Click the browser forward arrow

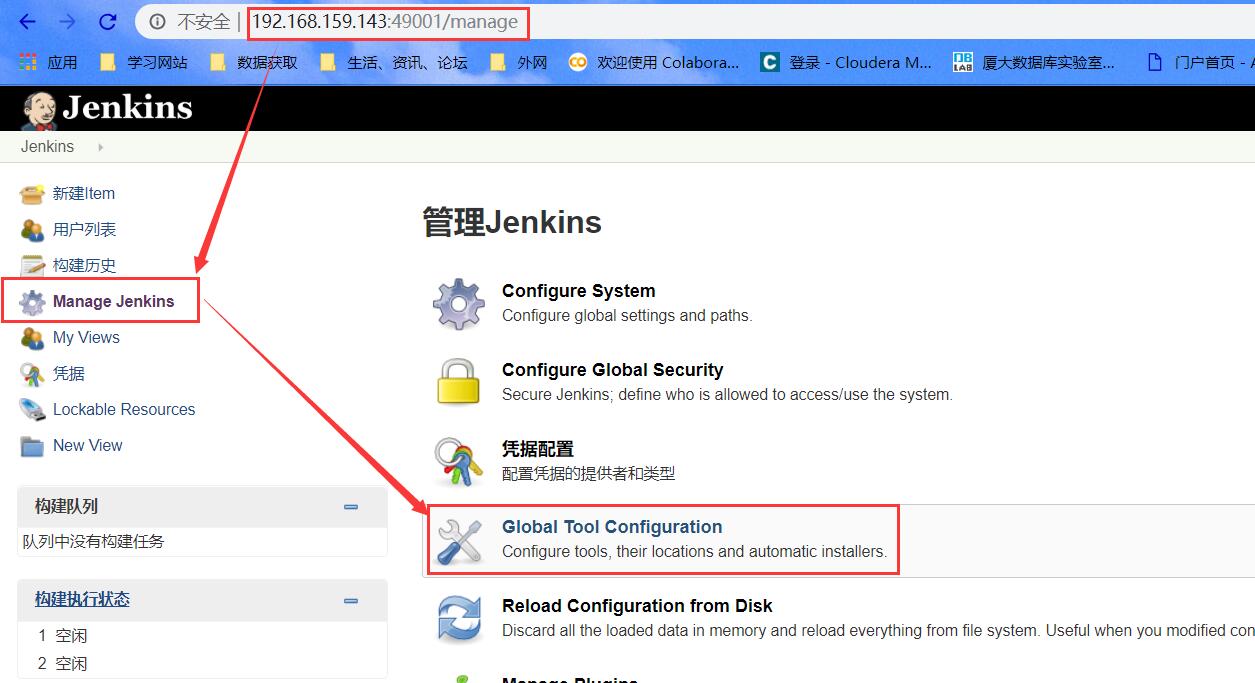coord(67,21)
